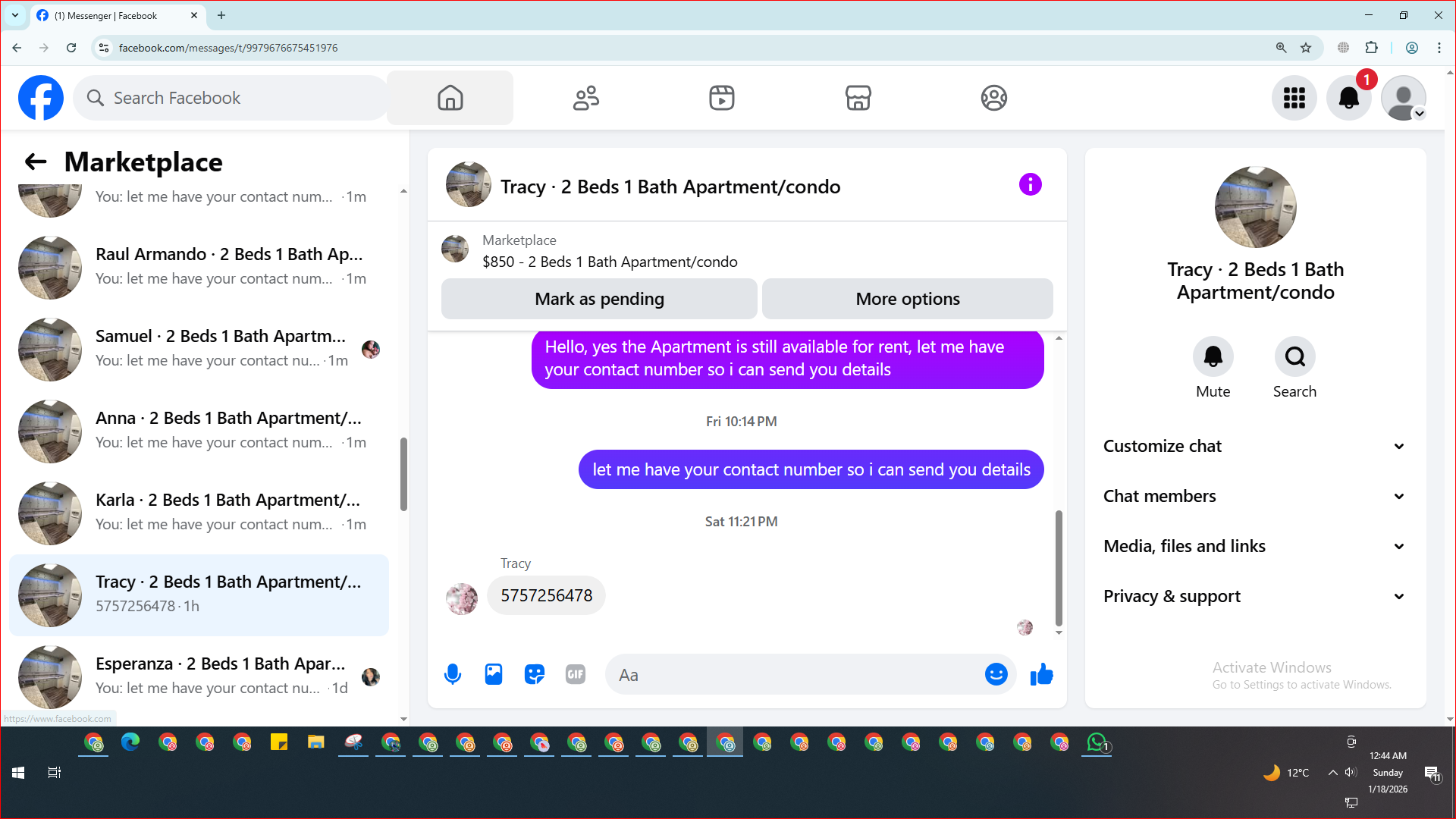This screenshot has height=819, width=1456.
Task: Expand Privacy & support section
Action: [x=1255, y=596]
